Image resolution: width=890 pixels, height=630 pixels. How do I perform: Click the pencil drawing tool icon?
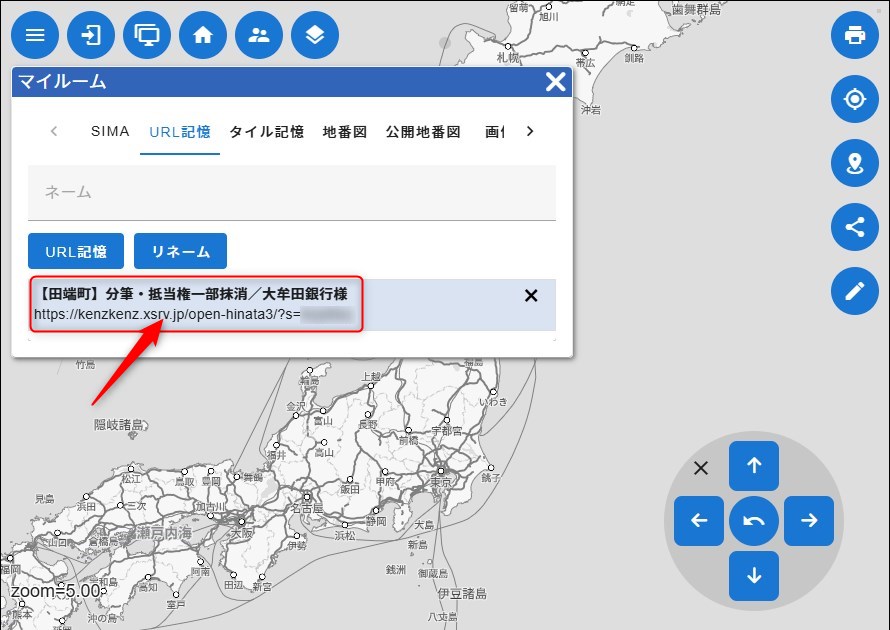point(855,291)
